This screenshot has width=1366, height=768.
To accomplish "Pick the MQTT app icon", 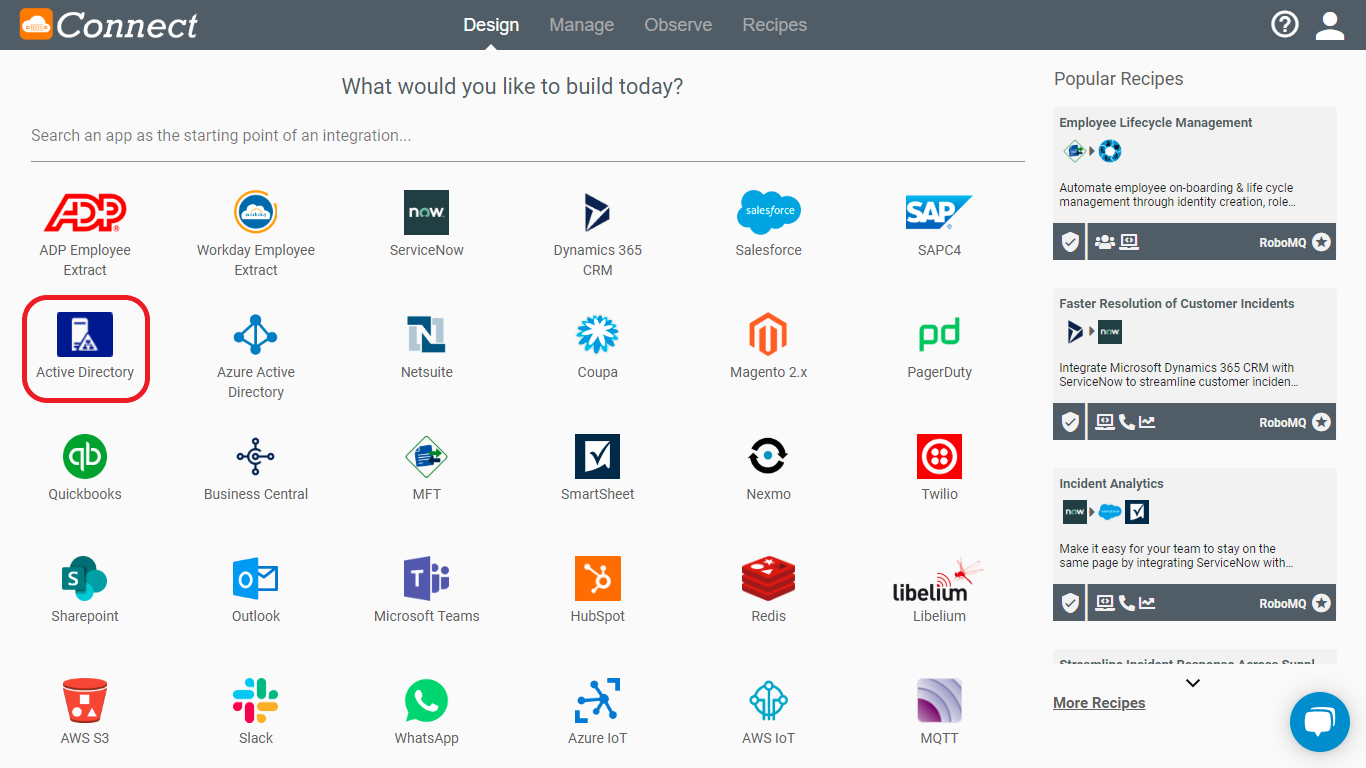I will tap(939, 700).
